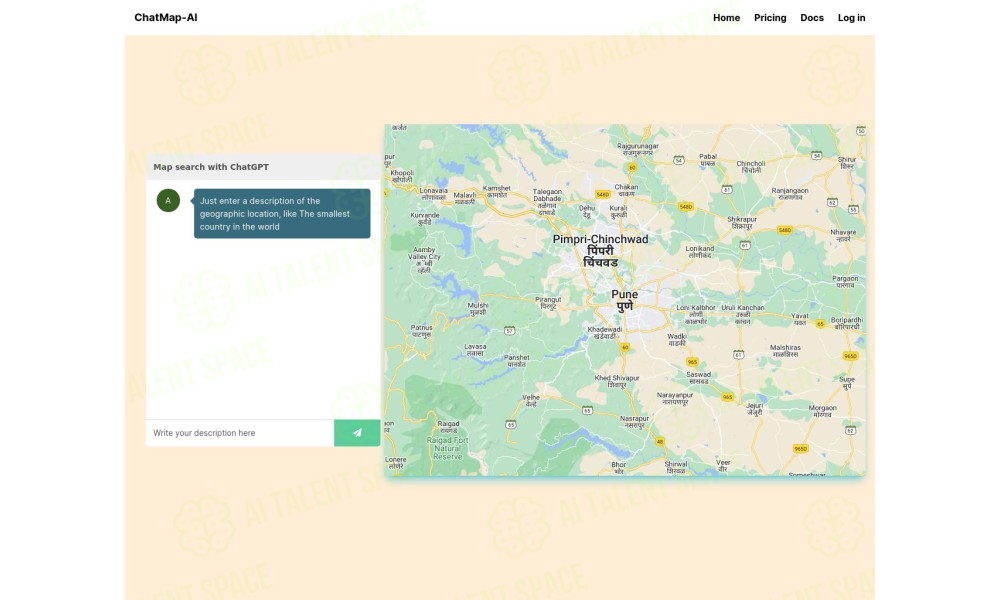Image resolution: width=1000 pixels, height=600 pixels.
Task: Click the Nhavare label on map
Action: (x=843, y=235)
